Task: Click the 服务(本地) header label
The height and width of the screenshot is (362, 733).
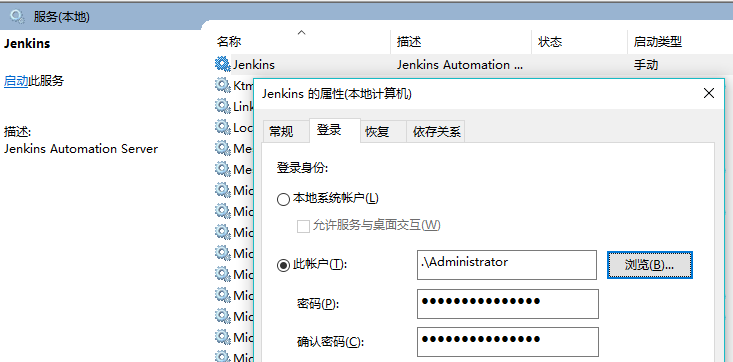Action: (x=61, y=17)
